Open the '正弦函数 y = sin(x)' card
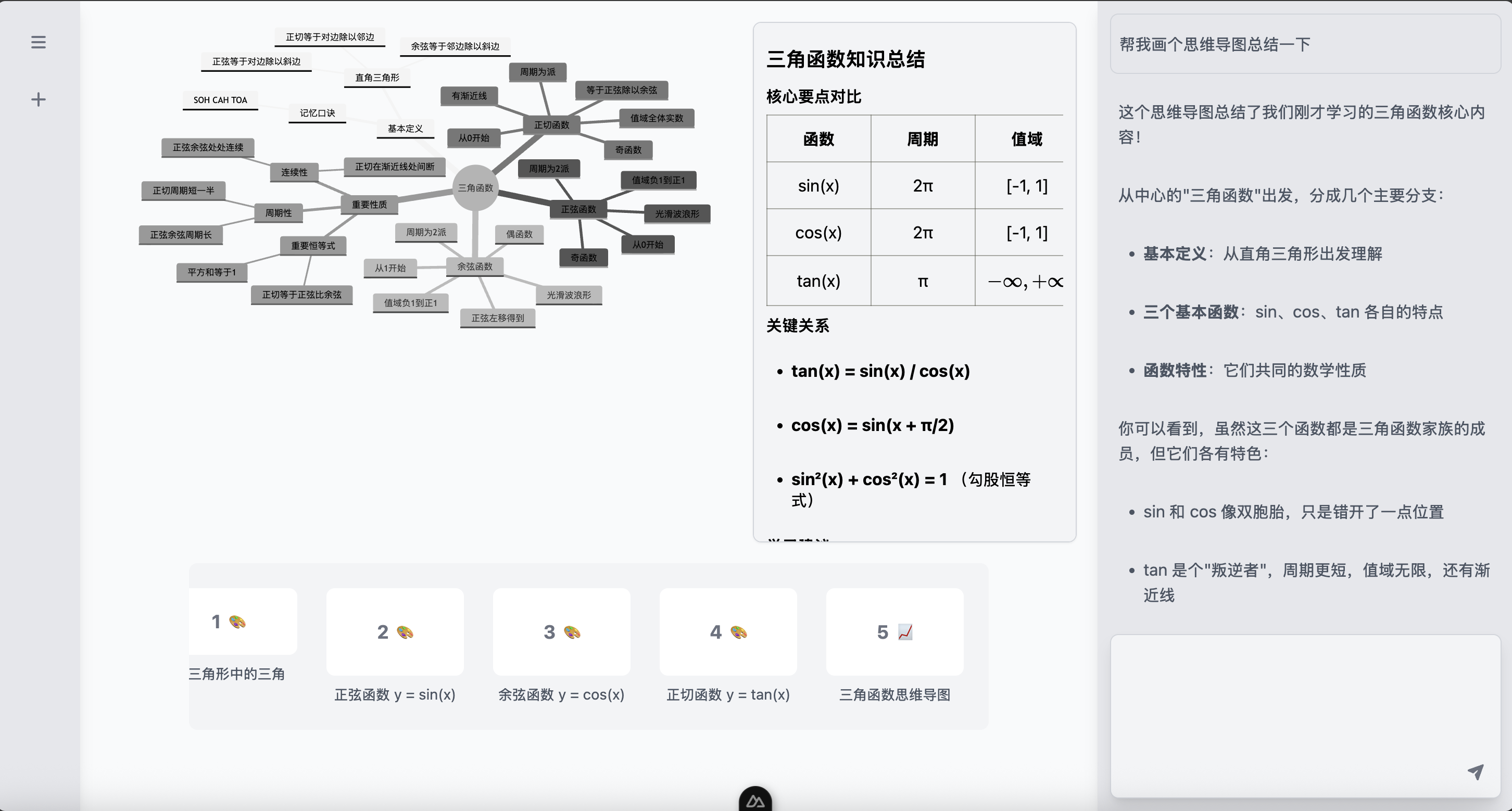1512x811 pixels. coord(395,632)
